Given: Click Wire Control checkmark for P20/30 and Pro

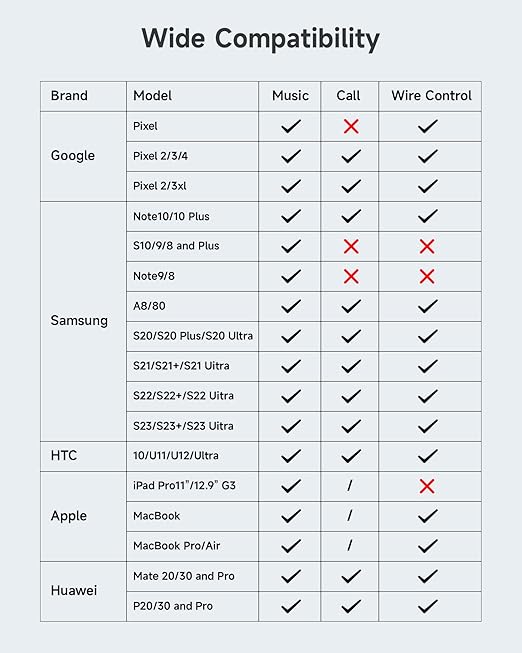Looking at the screenshot, I should [427, 606].
